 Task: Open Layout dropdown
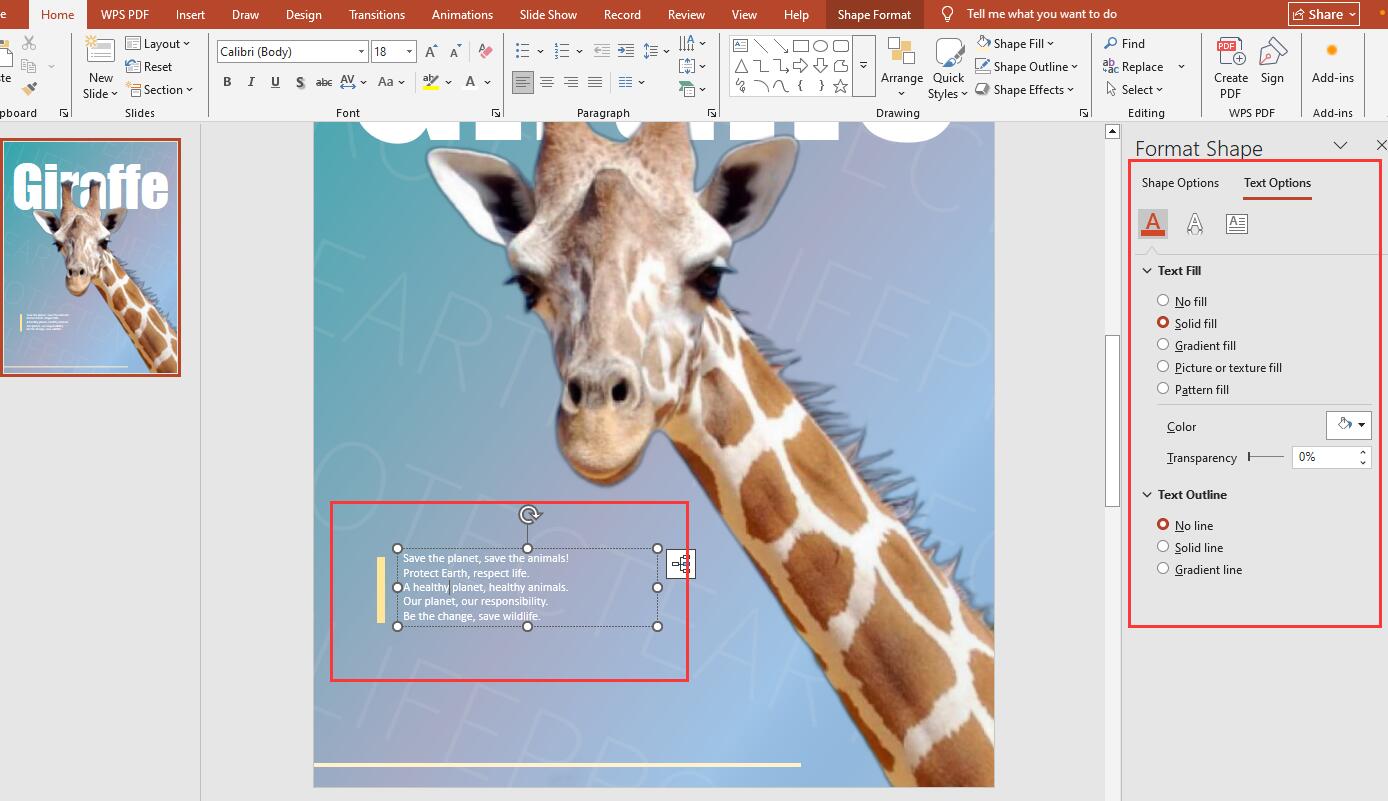pyautogui.click(x=158, y=43)
